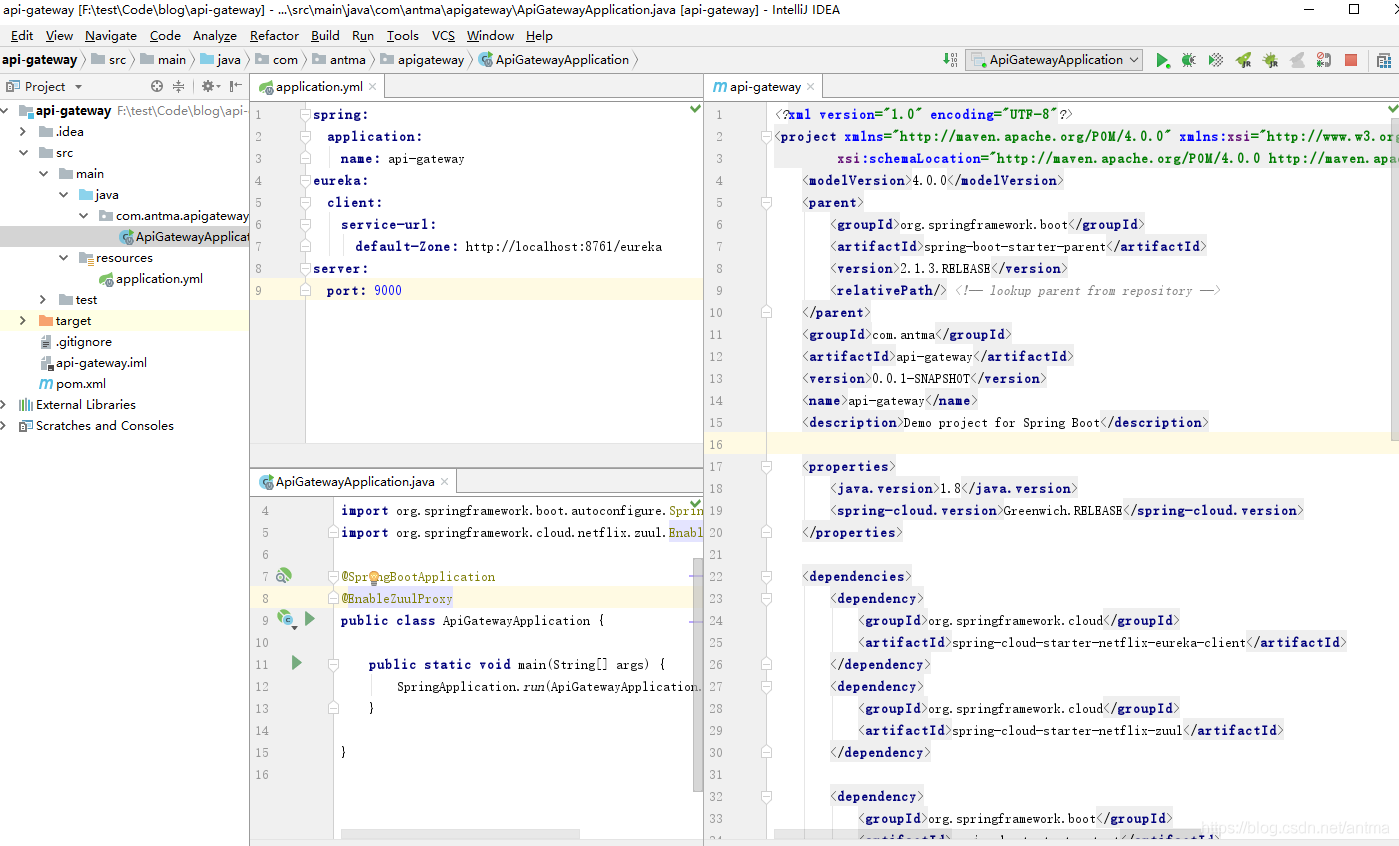
Task: Toggle code fold on the parent tag
Action: tap(766, 203)
